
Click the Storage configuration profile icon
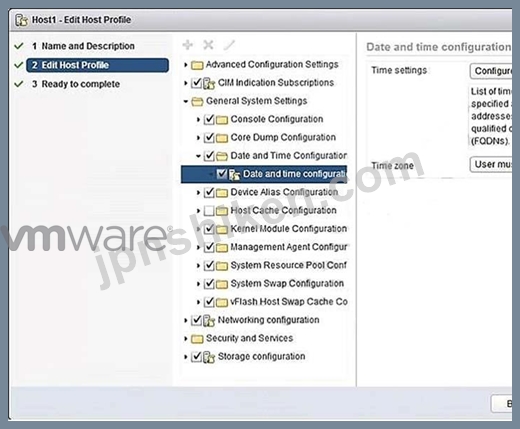point(209,357)
